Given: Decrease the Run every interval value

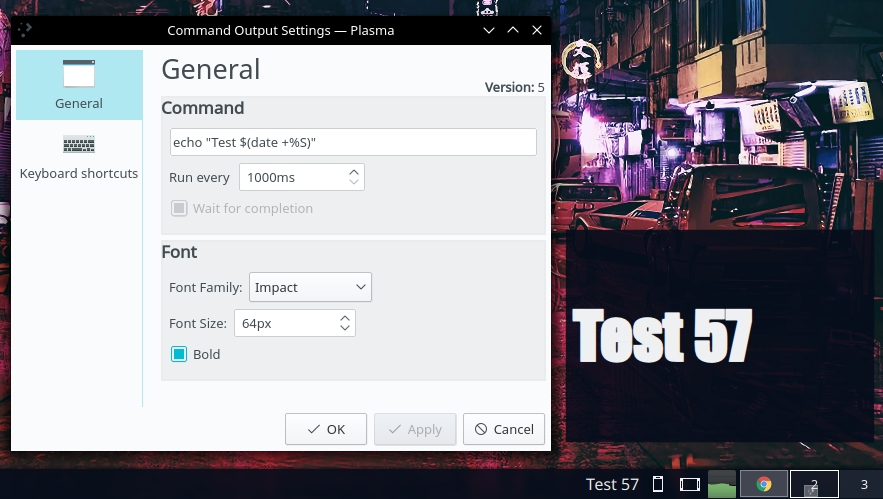Looking at the screenshot, I should coord(354,182).
